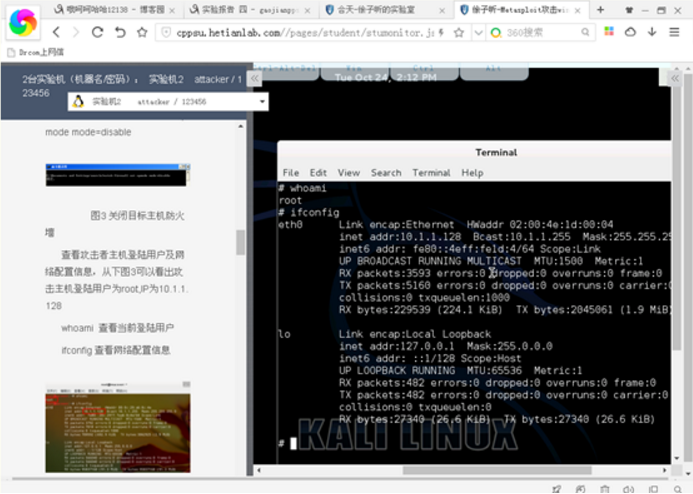
Task: Open the Terminal Edit menu
Action: 318,173
